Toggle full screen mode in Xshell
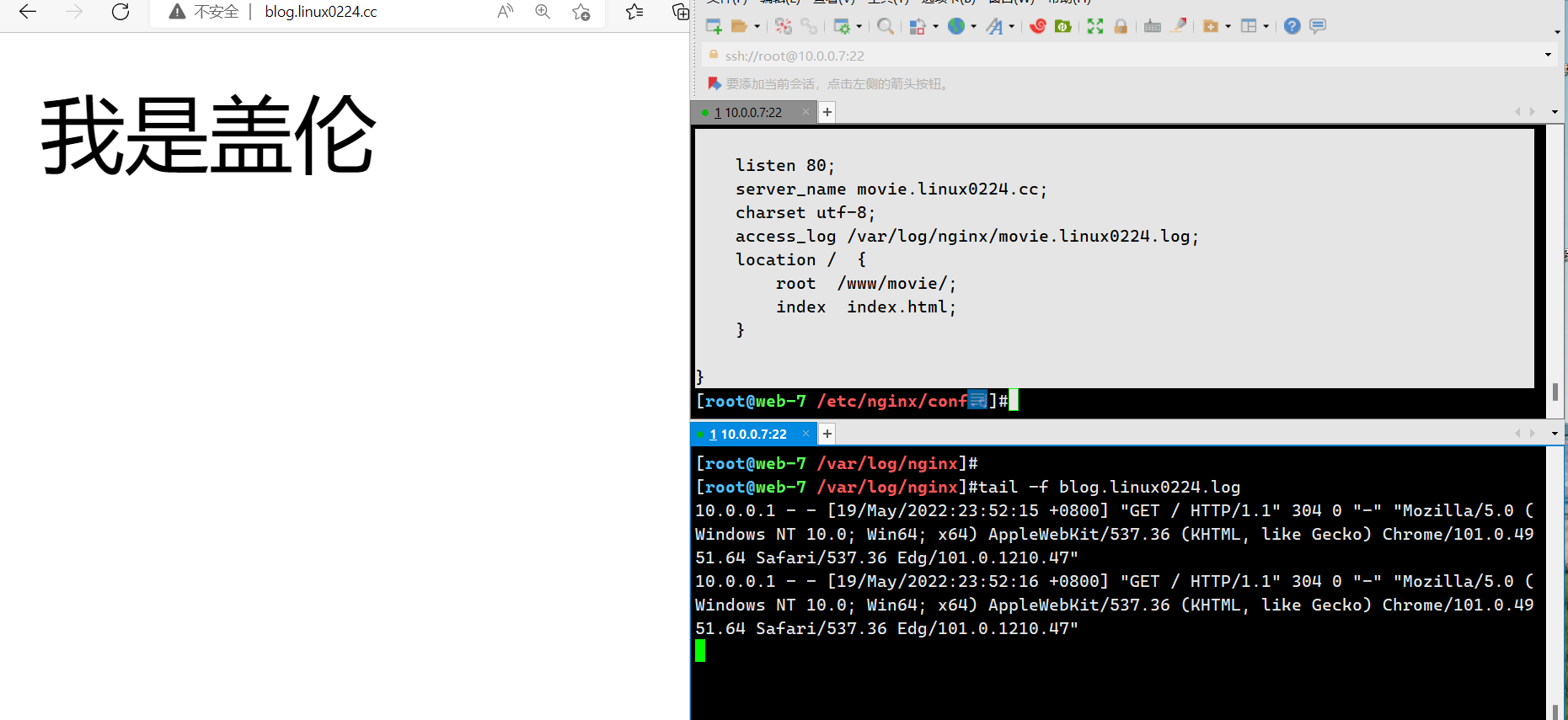The width and height of the screenshot is (1568, 720). [1095, 26]
